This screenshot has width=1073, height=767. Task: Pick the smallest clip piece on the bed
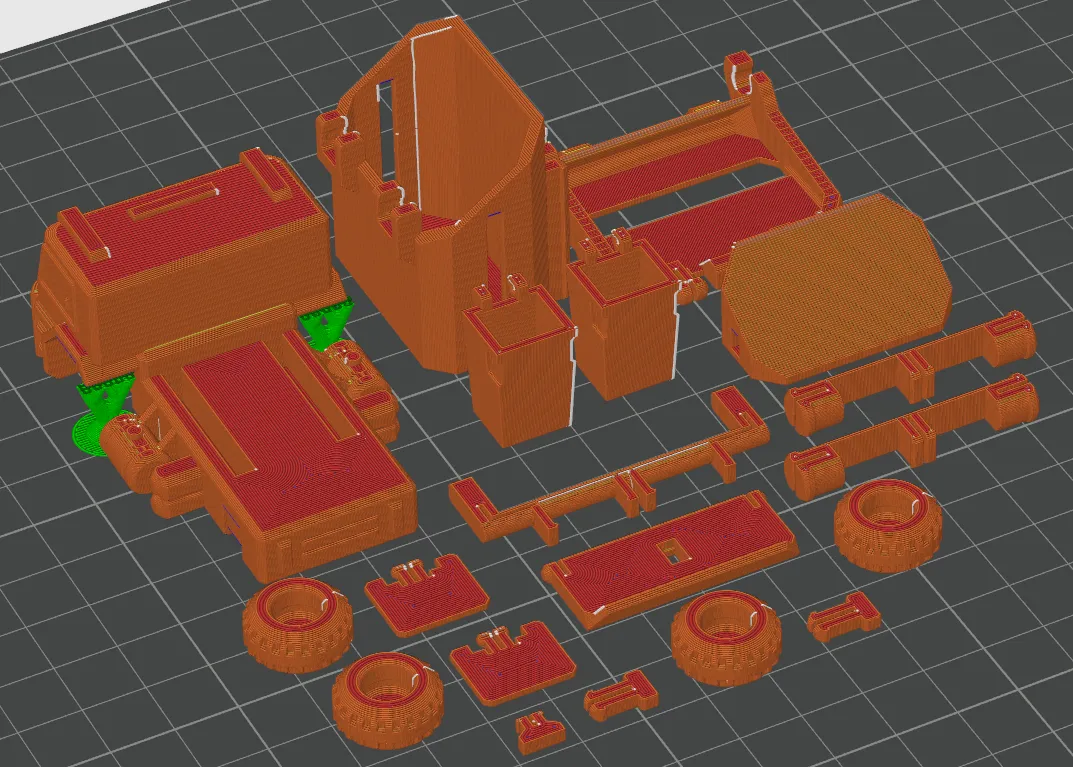click(x=540, y=732)
